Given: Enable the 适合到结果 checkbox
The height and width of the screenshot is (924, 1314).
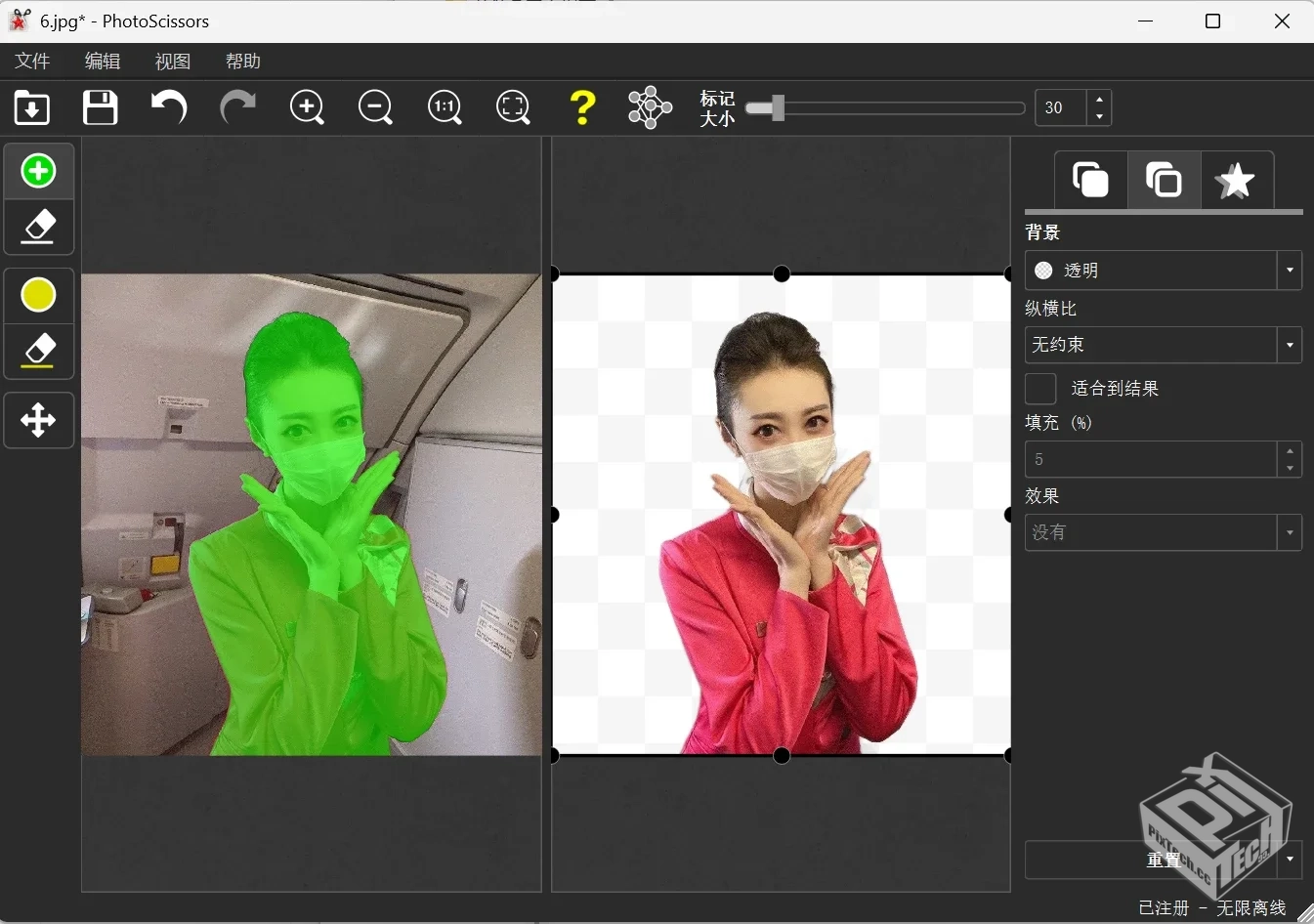Looking at the screenshot, I should [1039, 389].
